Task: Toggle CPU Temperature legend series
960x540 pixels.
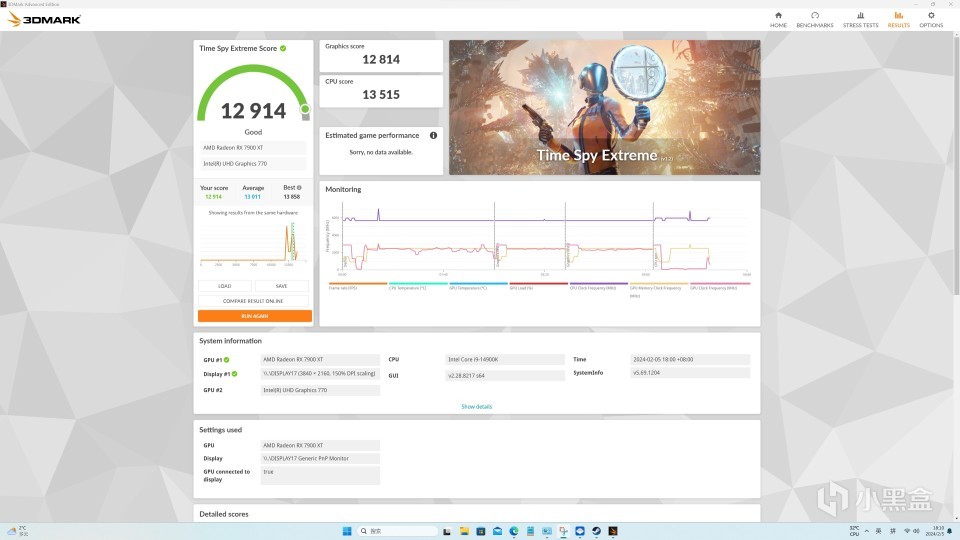Action: pos(418,286)
